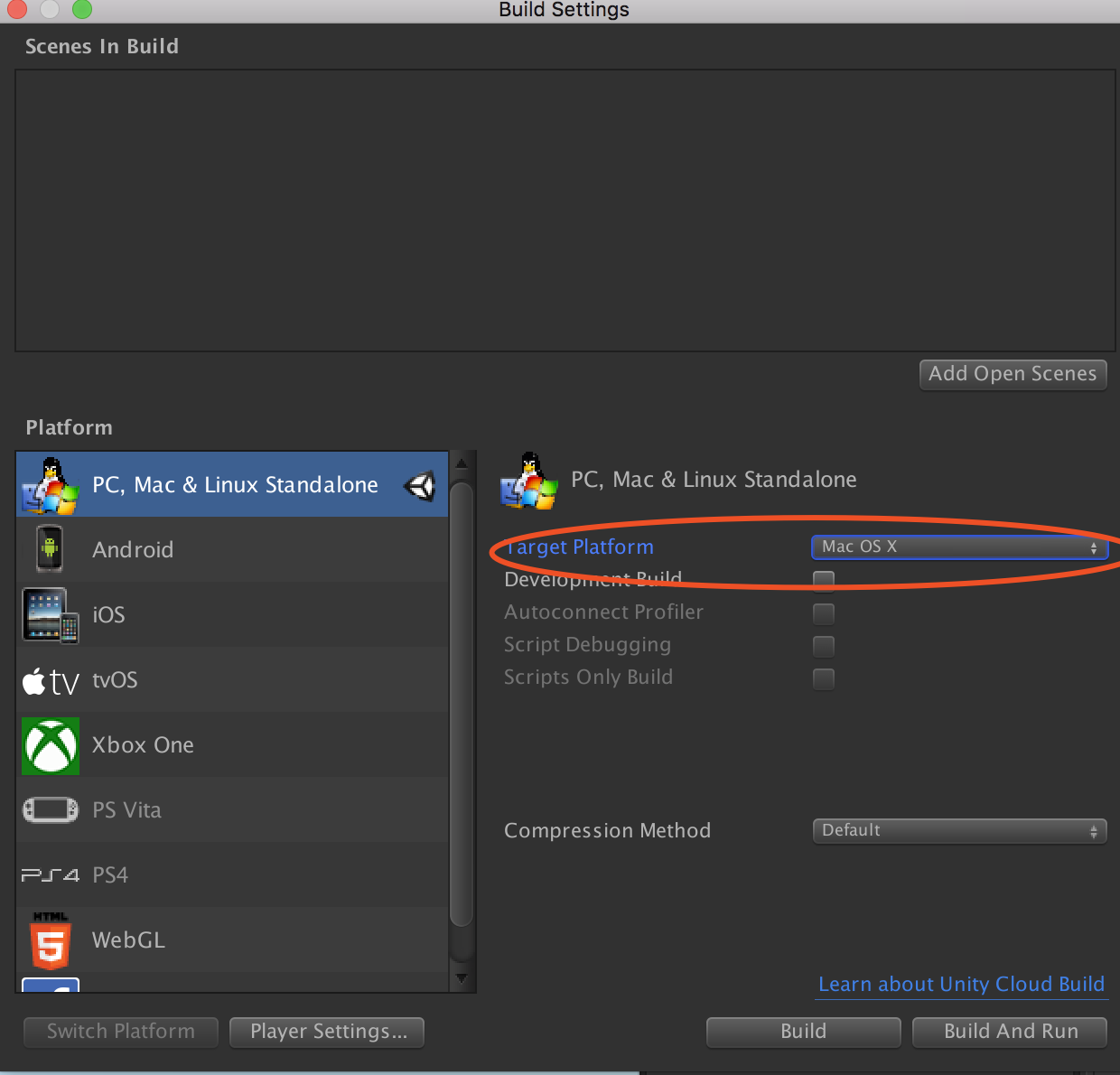Select the PC, Mac & Linux Standalone label
Screen dimensions: 1120x1075
tap(235, 485)
